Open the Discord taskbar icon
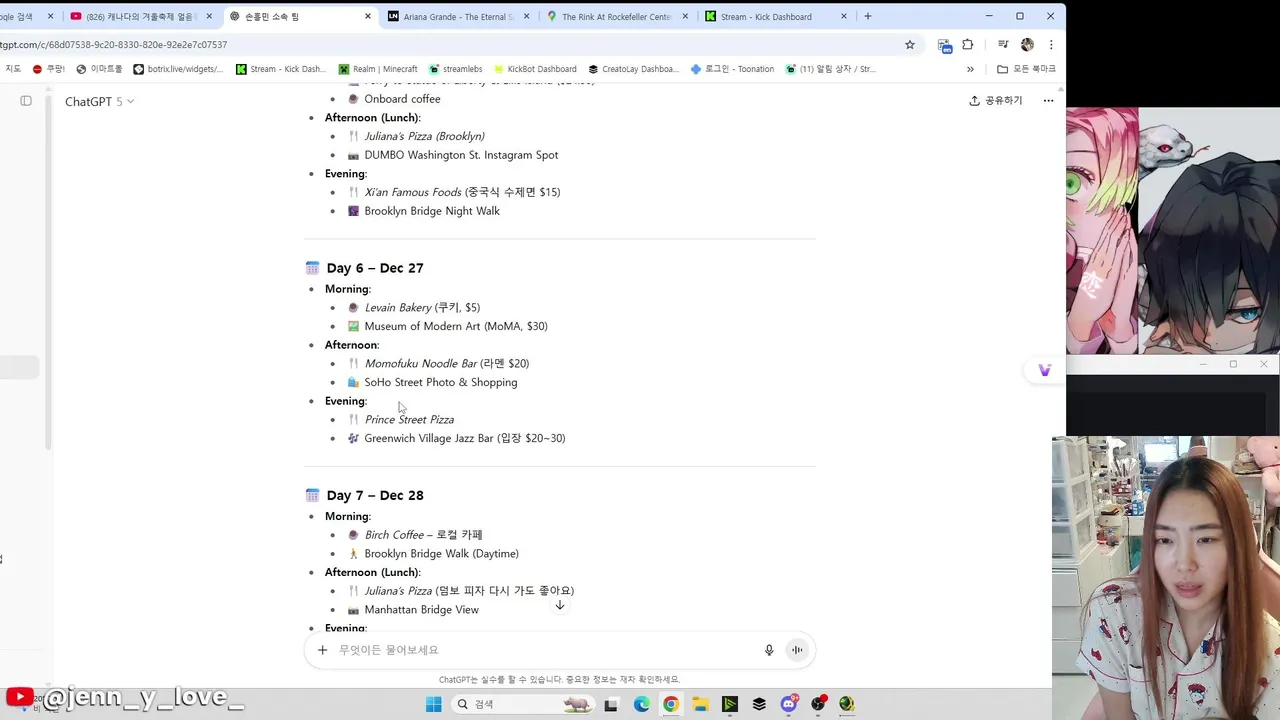 pyautogui.click(x=789, y=704)
